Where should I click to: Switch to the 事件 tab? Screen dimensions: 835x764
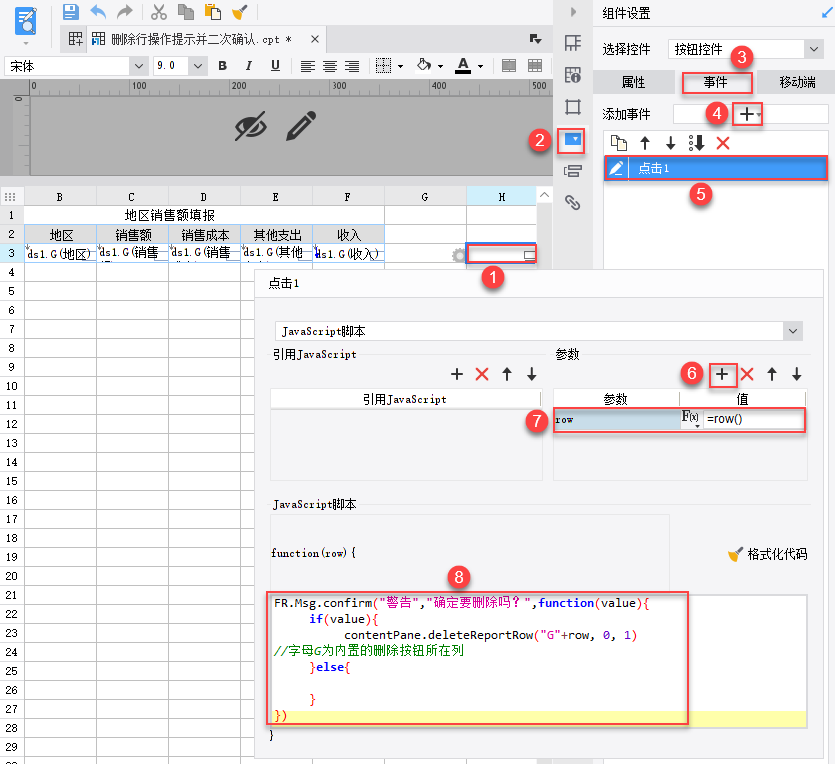point(715,82)
